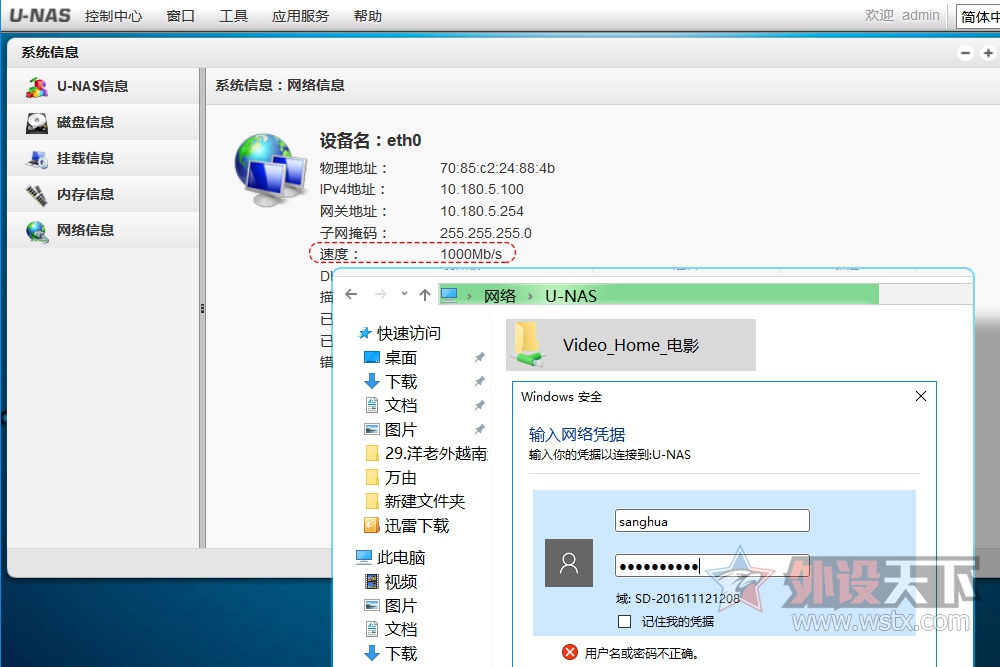Open 工具 menu

[x=233, y=16]
